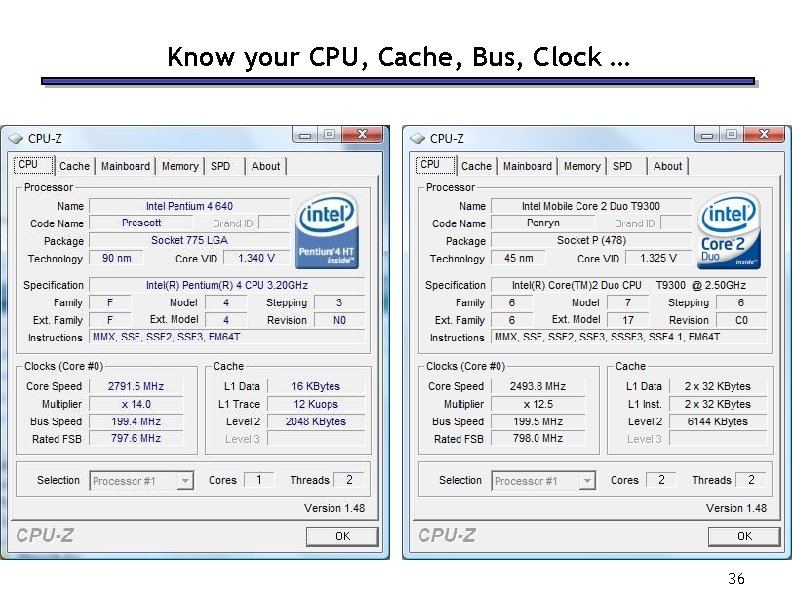Close the right CPU-Z window
The image size is (792, 612).
(x=764, y=135)
